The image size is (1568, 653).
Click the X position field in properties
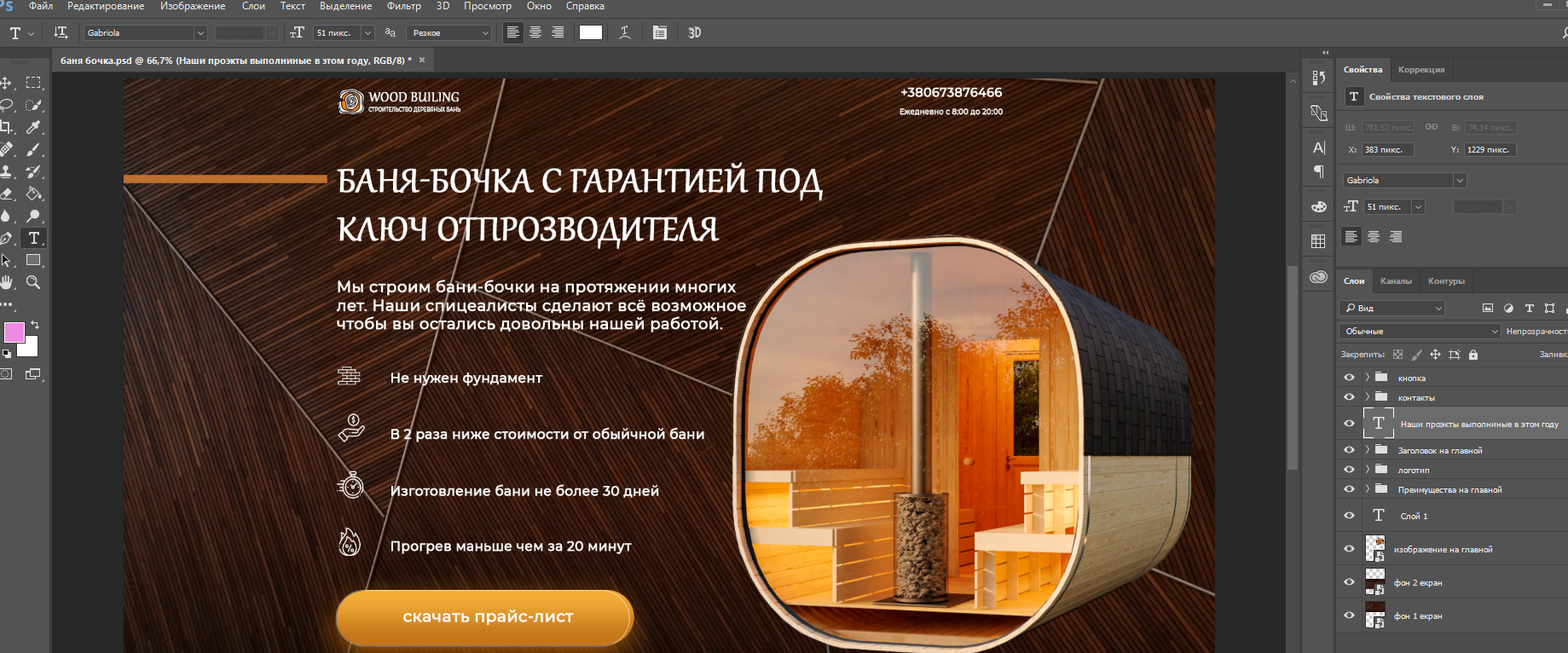(1388, 149)
